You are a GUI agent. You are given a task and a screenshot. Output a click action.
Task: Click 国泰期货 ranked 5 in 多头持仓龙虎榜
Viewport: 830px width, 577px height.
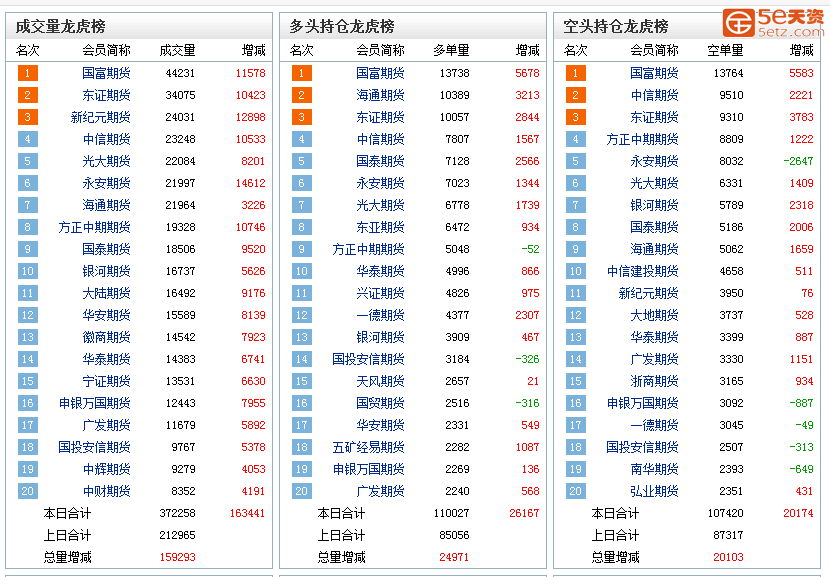[x=381, y=161]
